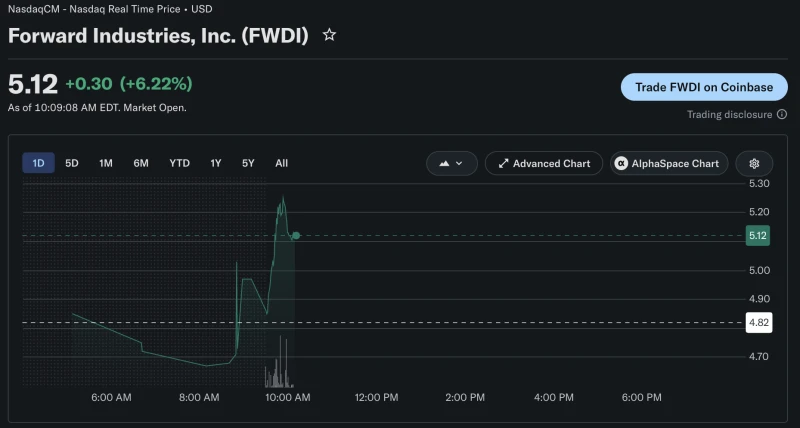Viewport: 800px width, 428px height.
Task: Open the Trading disclosure link
Action: click(730, 114)
